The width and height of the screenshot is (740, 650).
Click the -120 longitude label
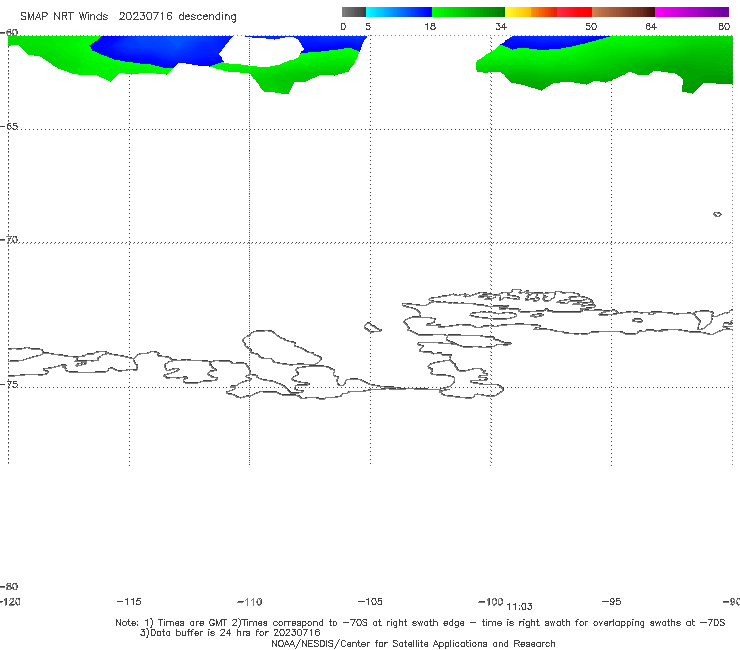click(x=10, y=601)
